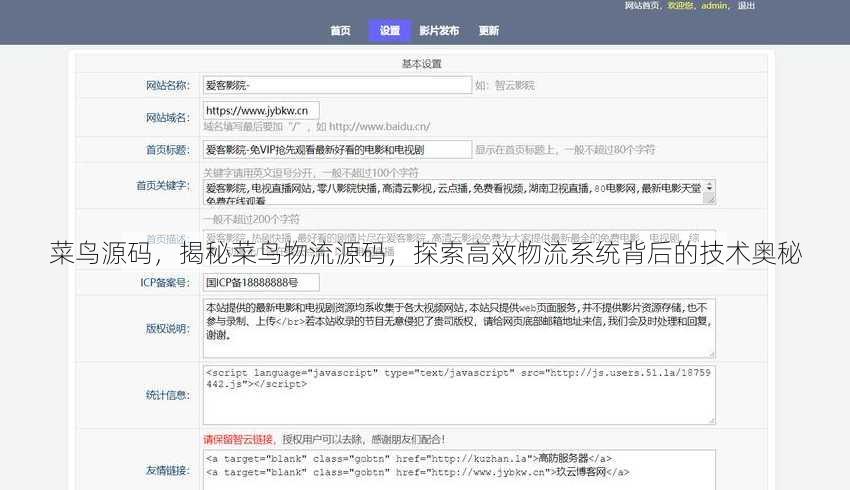
Task: Switch to the 更新 tab
Action: pyautogui.click(x=488, y=30)
